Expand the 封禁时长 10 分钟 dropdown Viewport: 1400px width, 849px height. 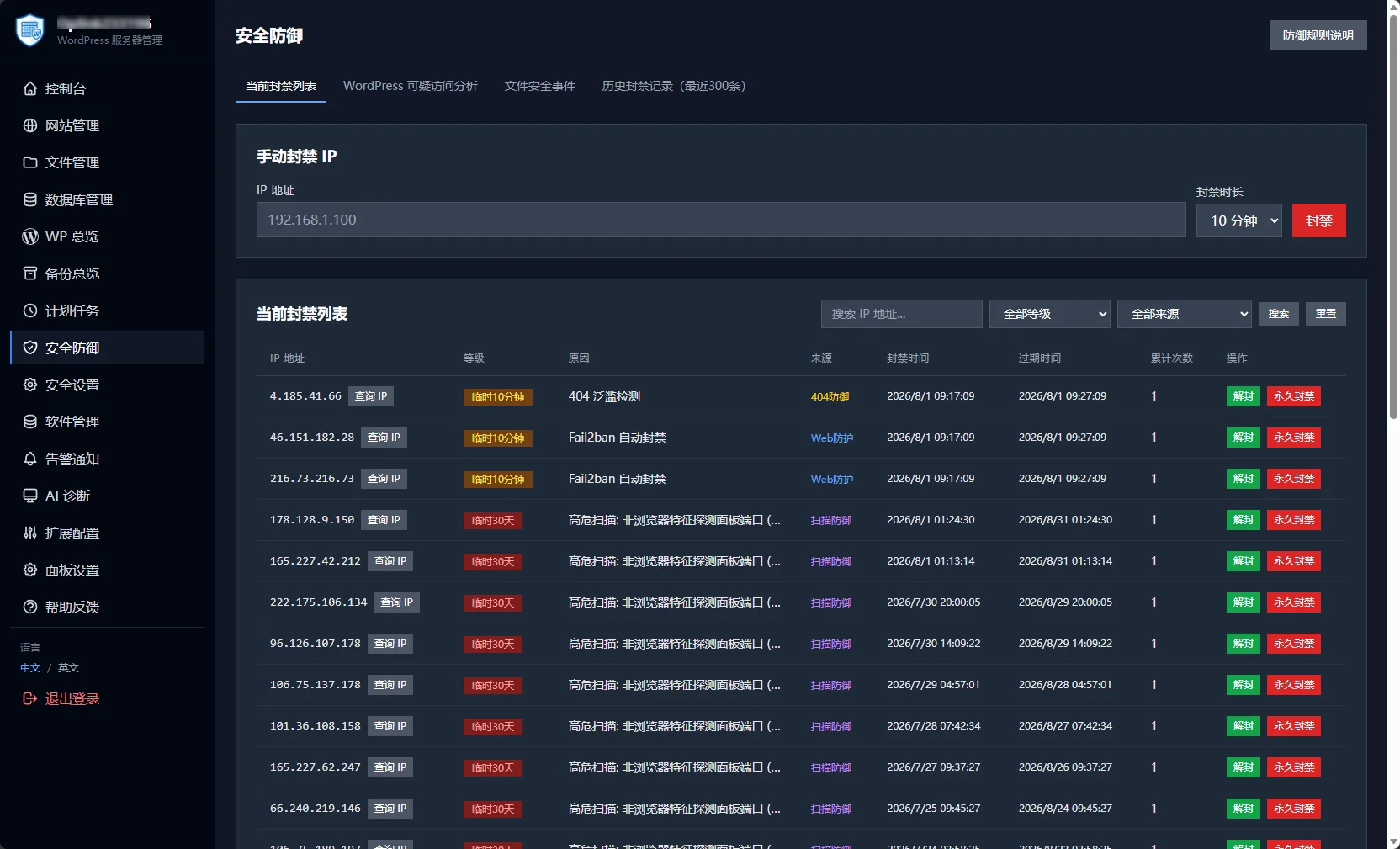click(1238, 220)
